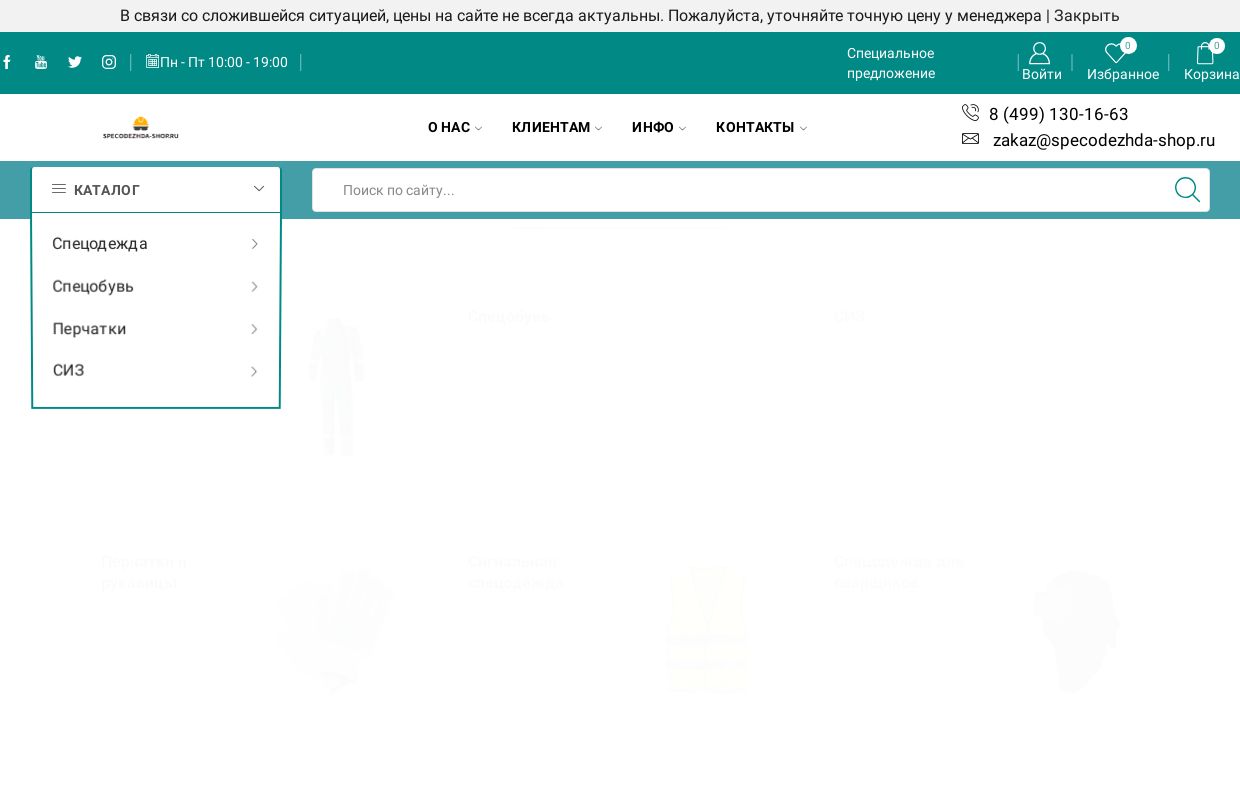The height and width of the screenshot is (800, 1240).
Task: Click the search magnifier icon
Action: [1187, 190]
